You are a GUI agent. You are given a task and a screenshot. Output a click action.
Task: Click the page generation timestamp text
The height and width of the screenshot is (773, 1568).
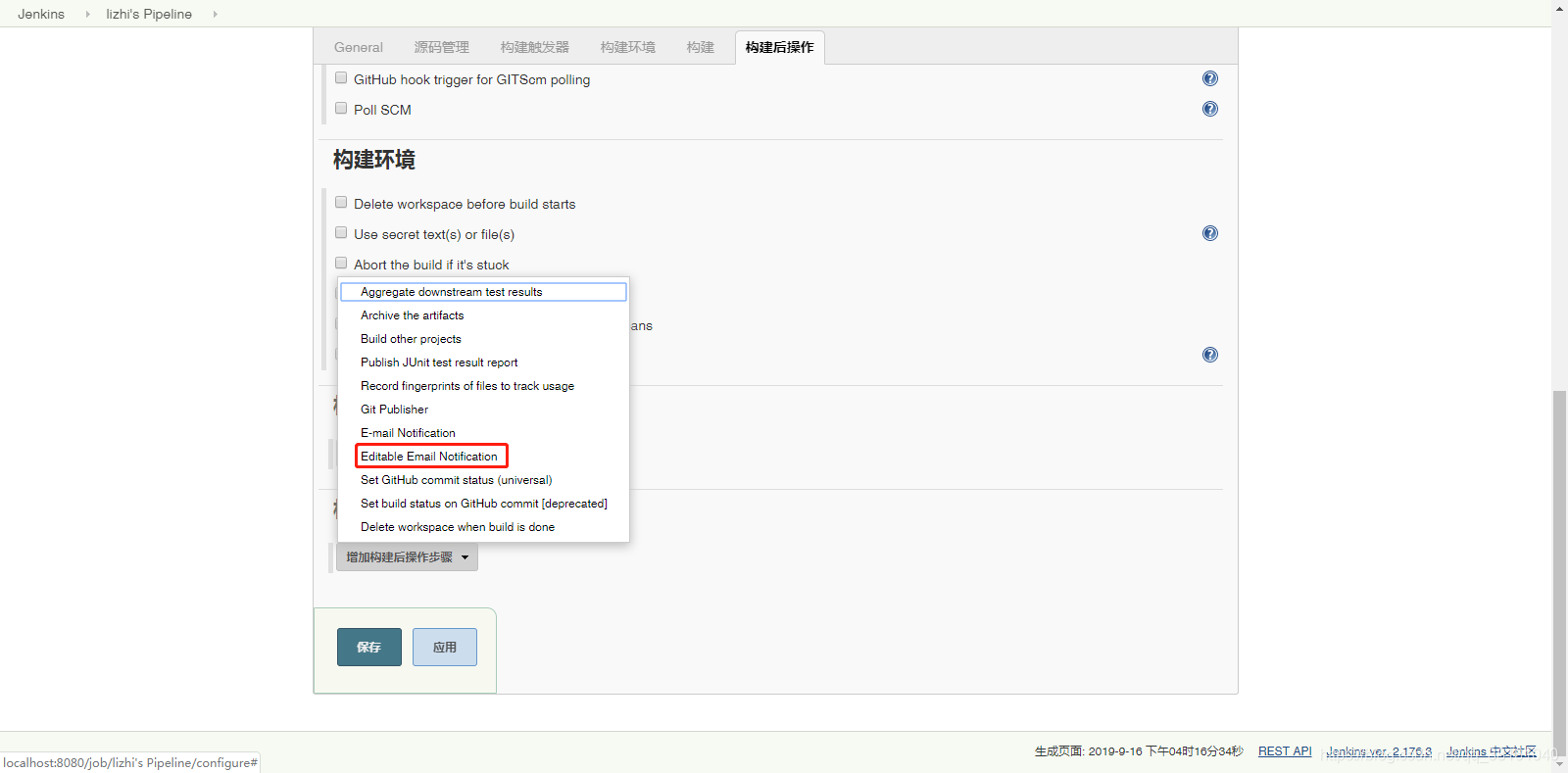tap(1139, 751)
